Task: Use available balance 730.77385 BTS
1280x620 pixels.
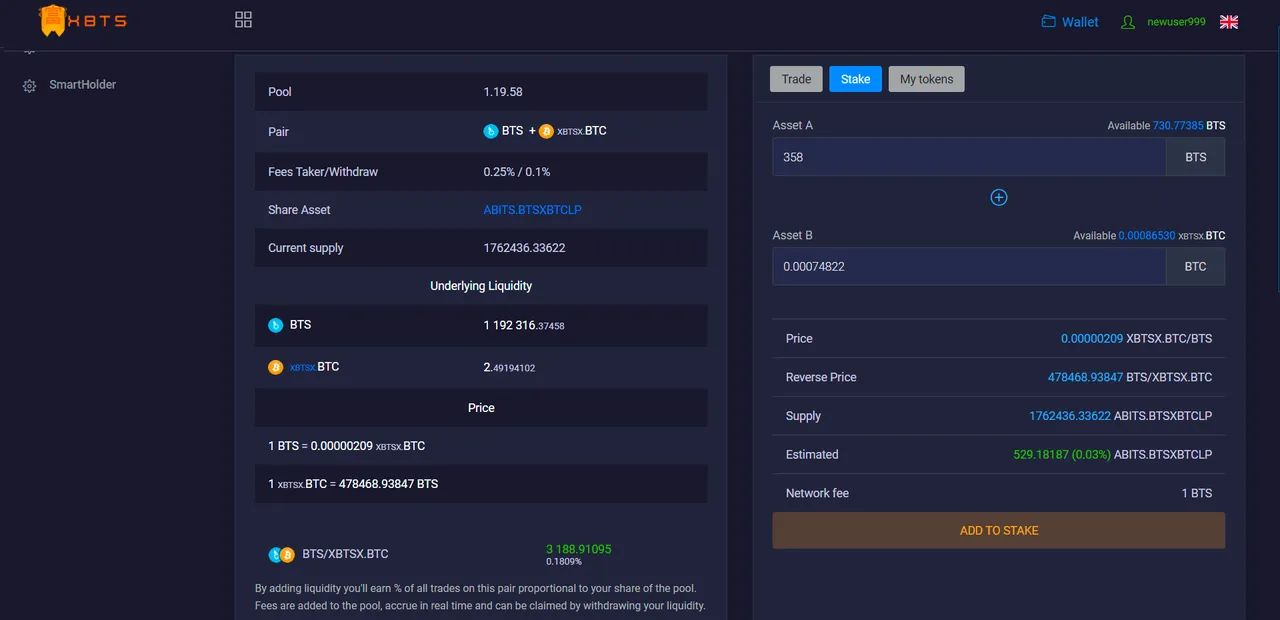Action: pos(1178,126)
